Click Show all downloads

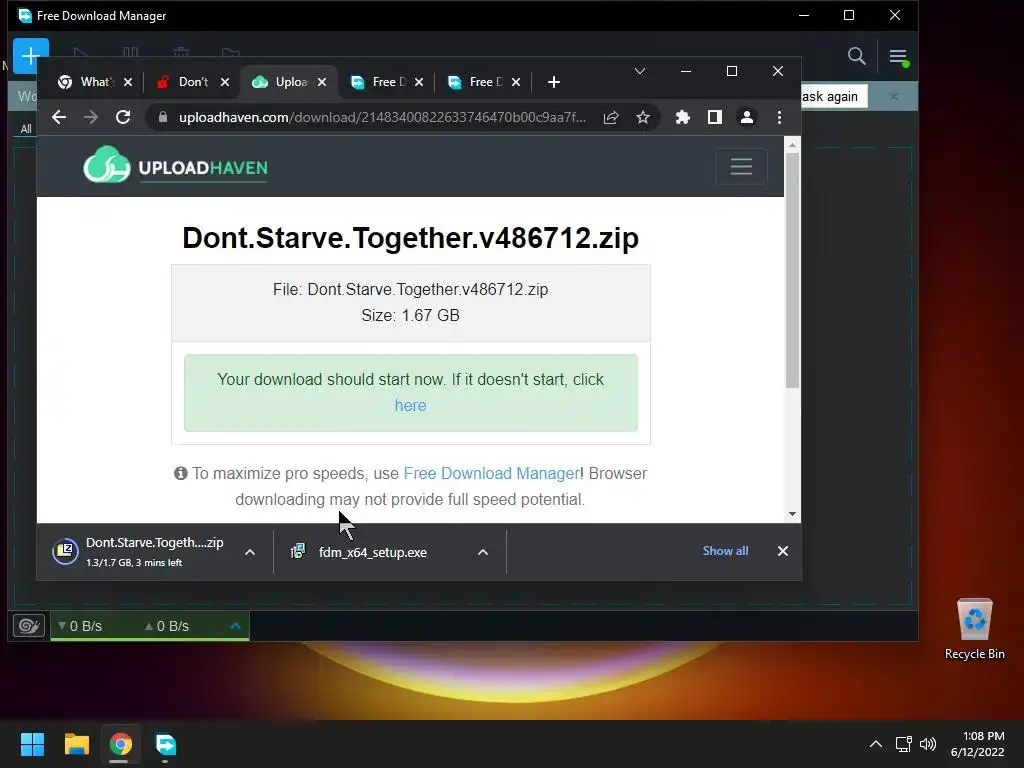click(725, 551)
